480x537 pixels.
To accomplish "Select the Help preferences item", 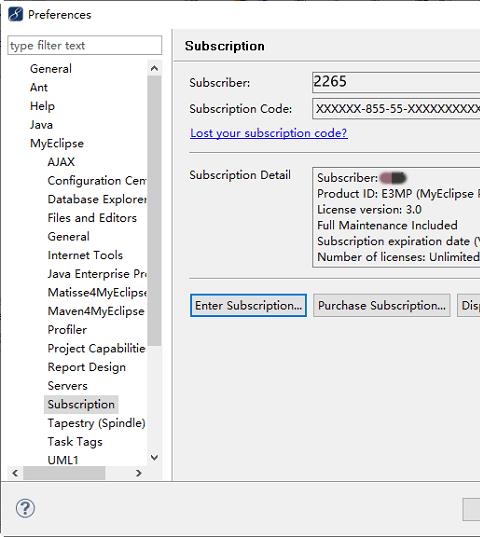I will click(x=42, y=106).
